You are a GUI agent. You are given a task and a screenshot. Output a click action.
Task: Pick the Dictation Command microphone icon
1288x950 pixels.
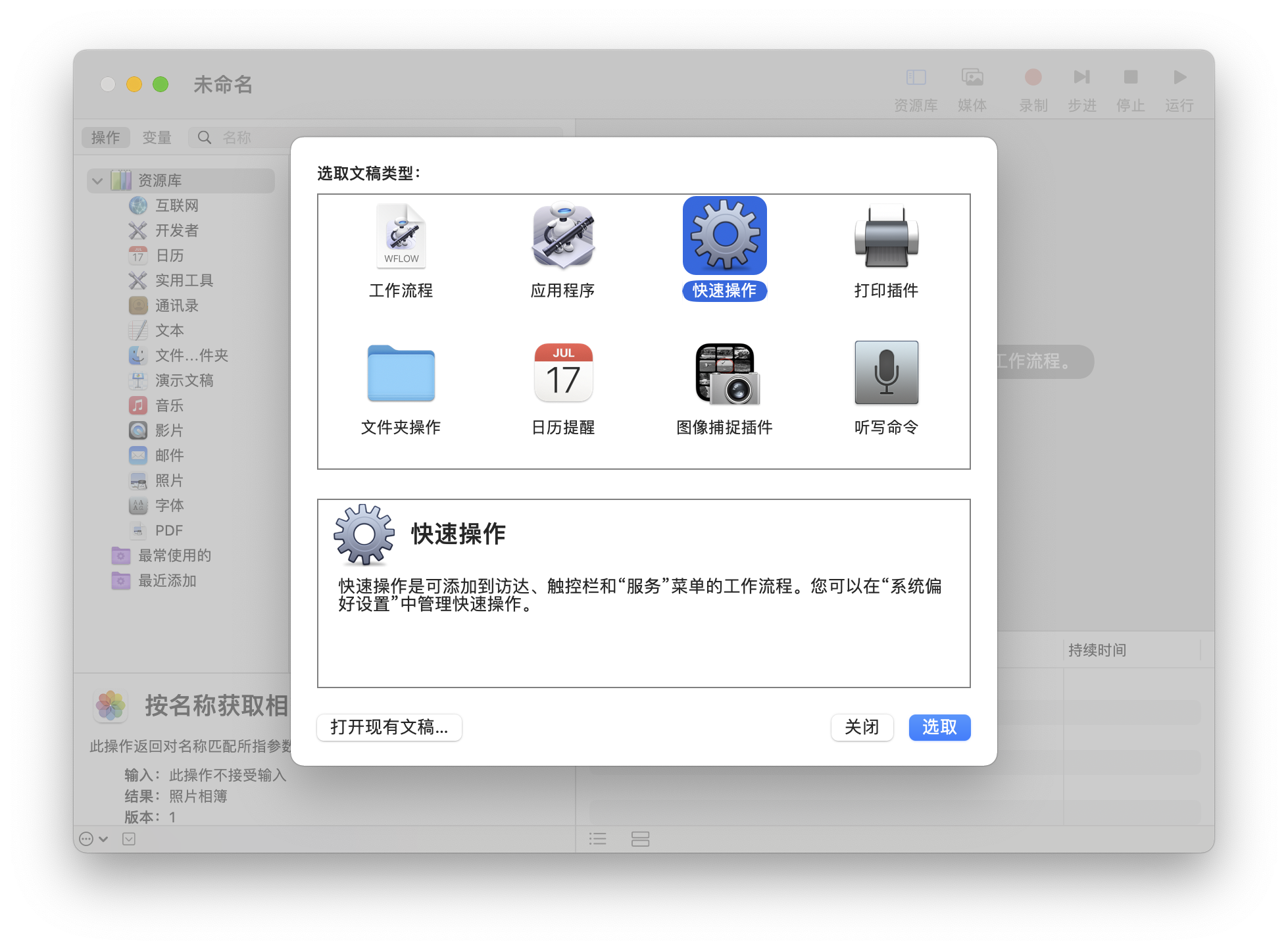(x=886, y=373)
